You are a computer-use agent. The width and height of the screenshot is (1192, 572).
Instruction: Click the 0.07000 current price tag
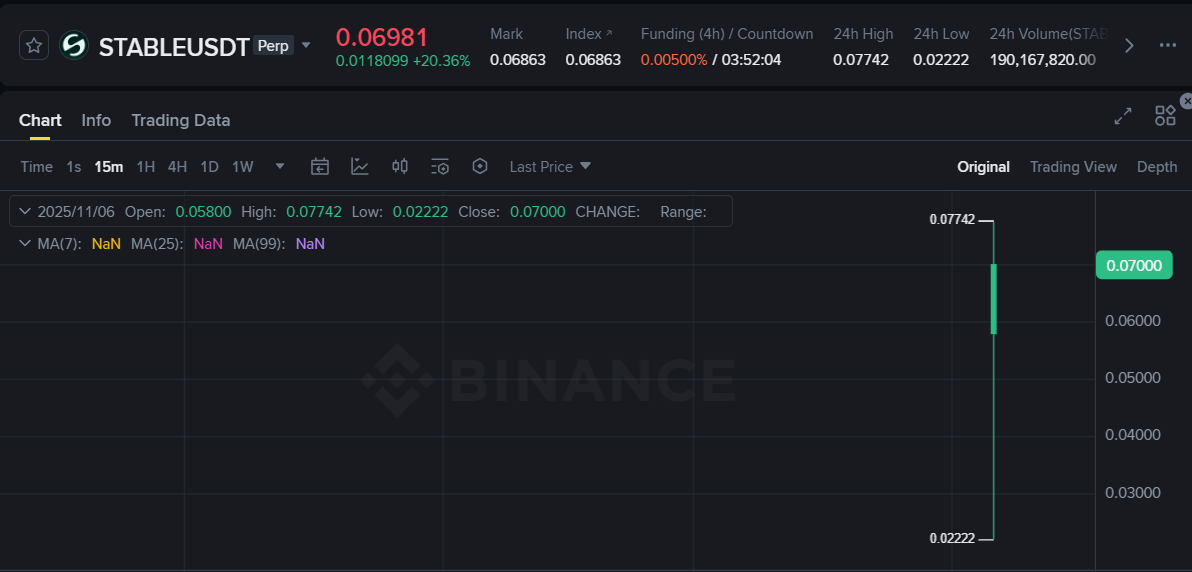pyautogui.click(x=1134, y=265)
